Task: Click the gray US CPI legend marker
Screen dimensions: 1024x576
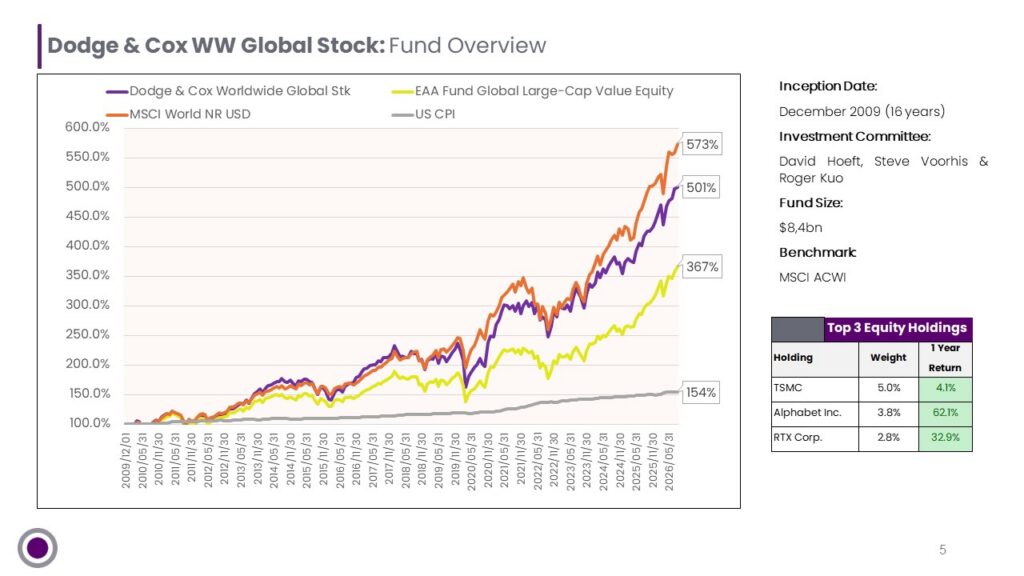Action: 402,115
